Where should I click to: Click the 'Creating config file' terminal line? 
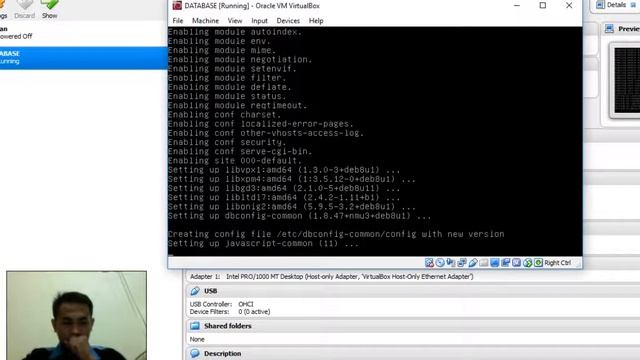(x=336, y=234)
